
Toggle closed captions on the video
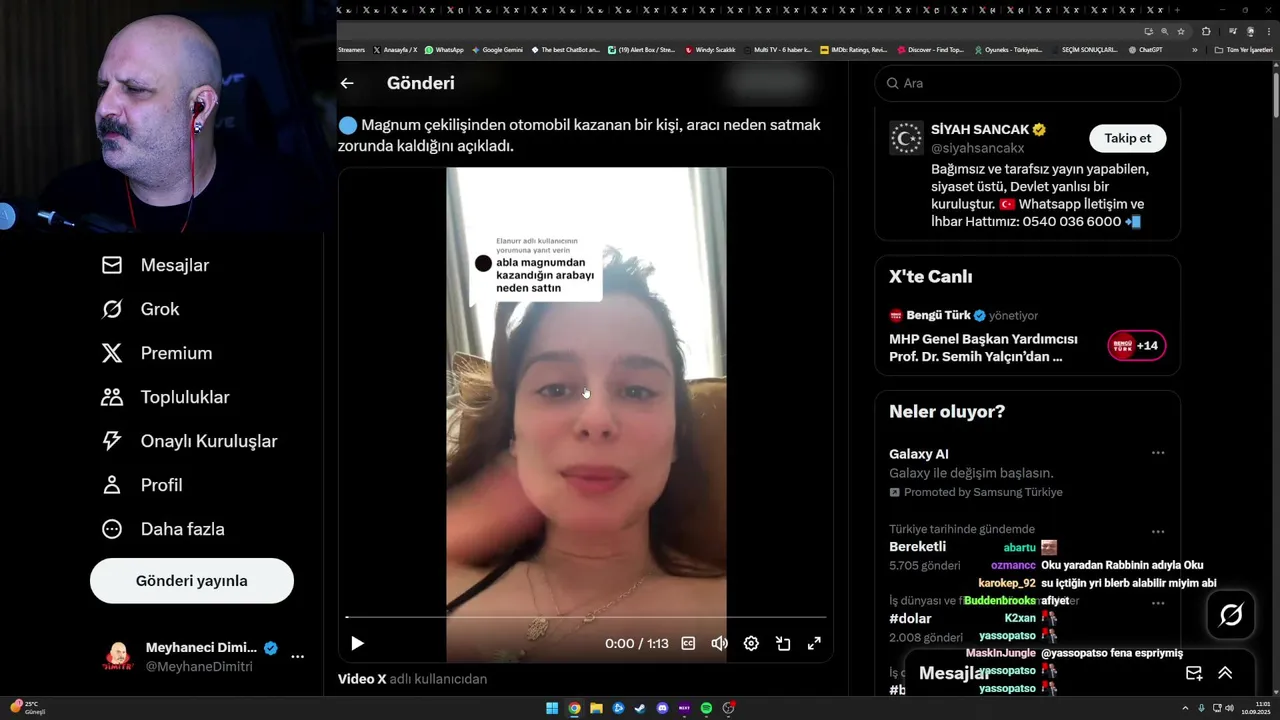click(x=688, y=644)
